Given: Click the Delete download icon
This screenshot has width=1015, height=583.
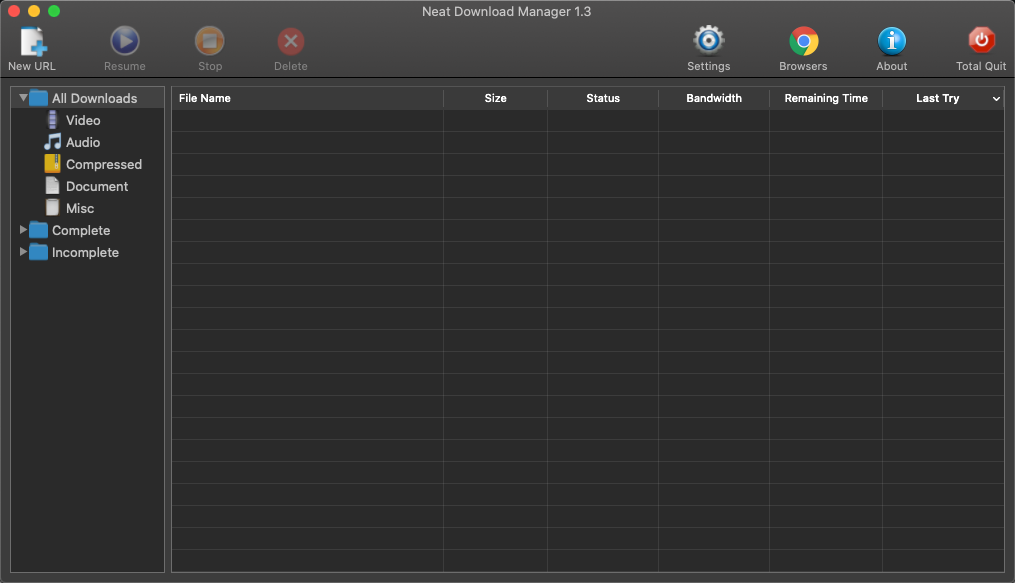Looking at the screenshot, I should pyautogui.click(x=291, y=41).
